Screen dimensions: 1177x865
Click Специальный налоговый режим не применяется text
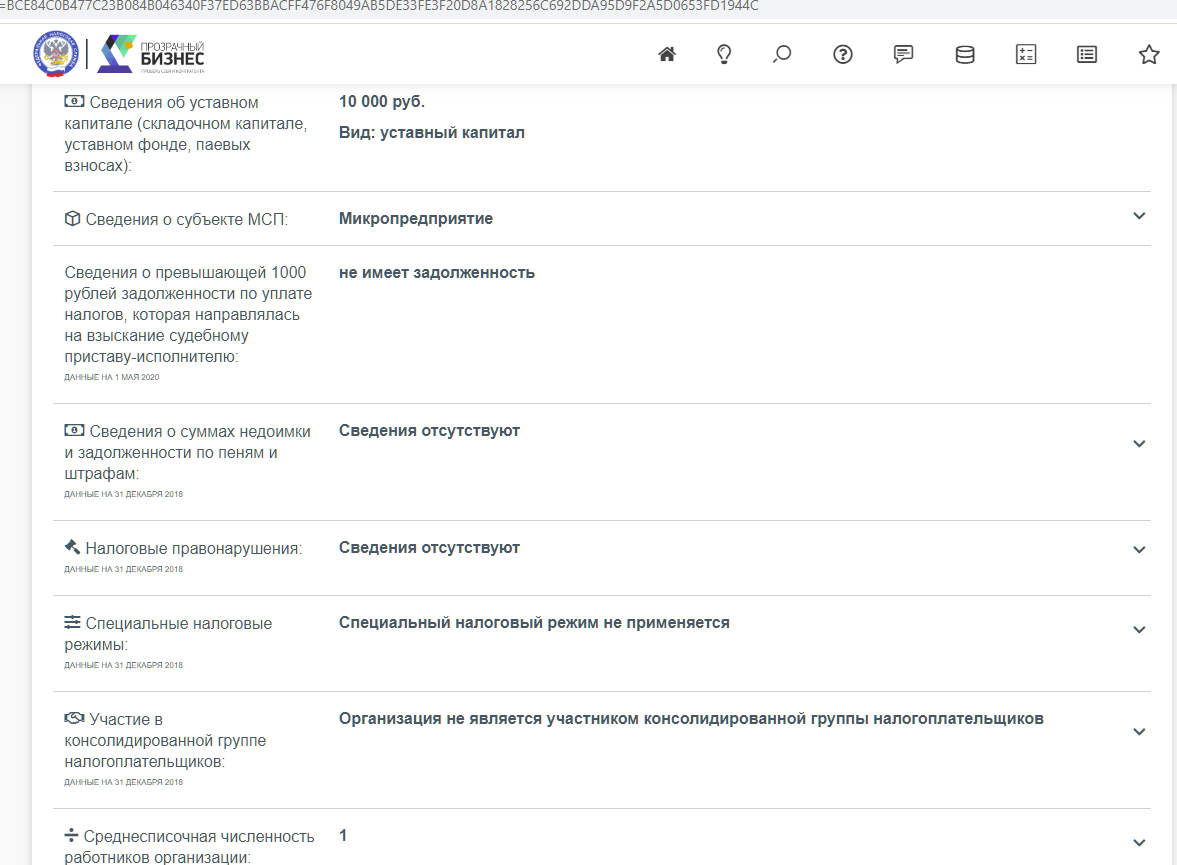coord(534,623)
